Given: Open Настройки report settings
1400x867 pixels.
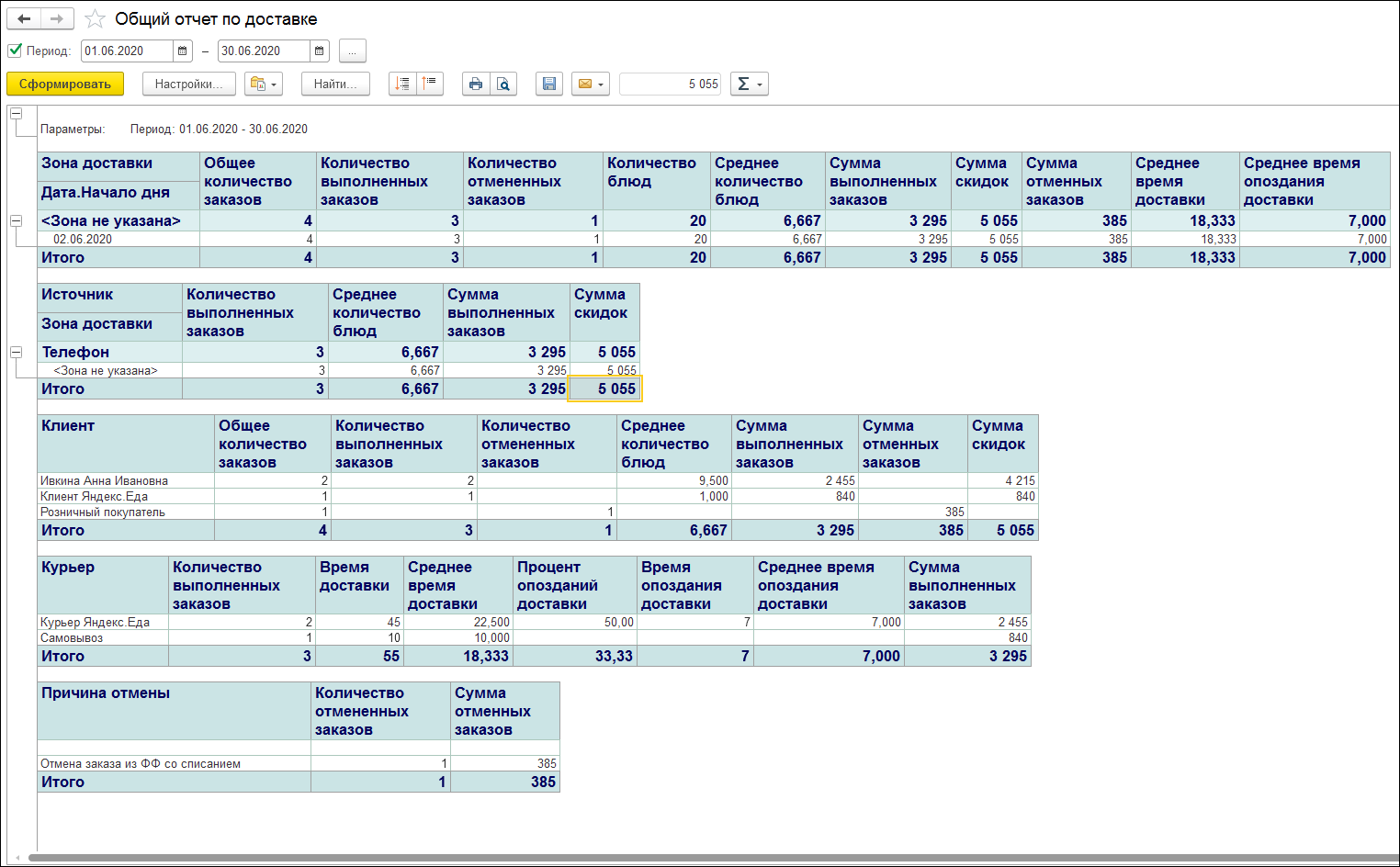Looking at the screenshot, I should 188,84.
